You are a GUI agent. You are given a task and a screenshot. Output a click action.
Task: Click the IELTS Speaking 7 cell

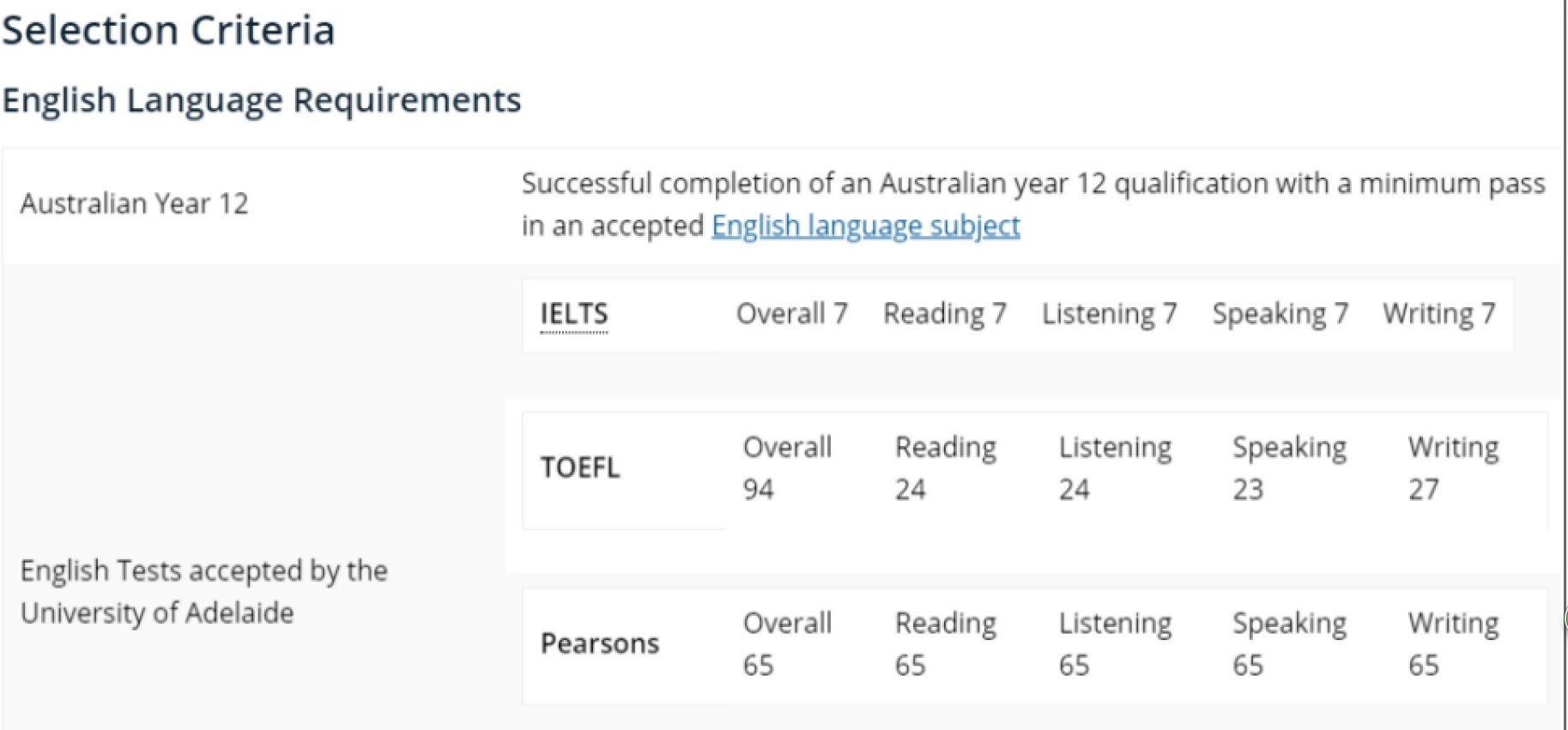(x=1280, y=314)
